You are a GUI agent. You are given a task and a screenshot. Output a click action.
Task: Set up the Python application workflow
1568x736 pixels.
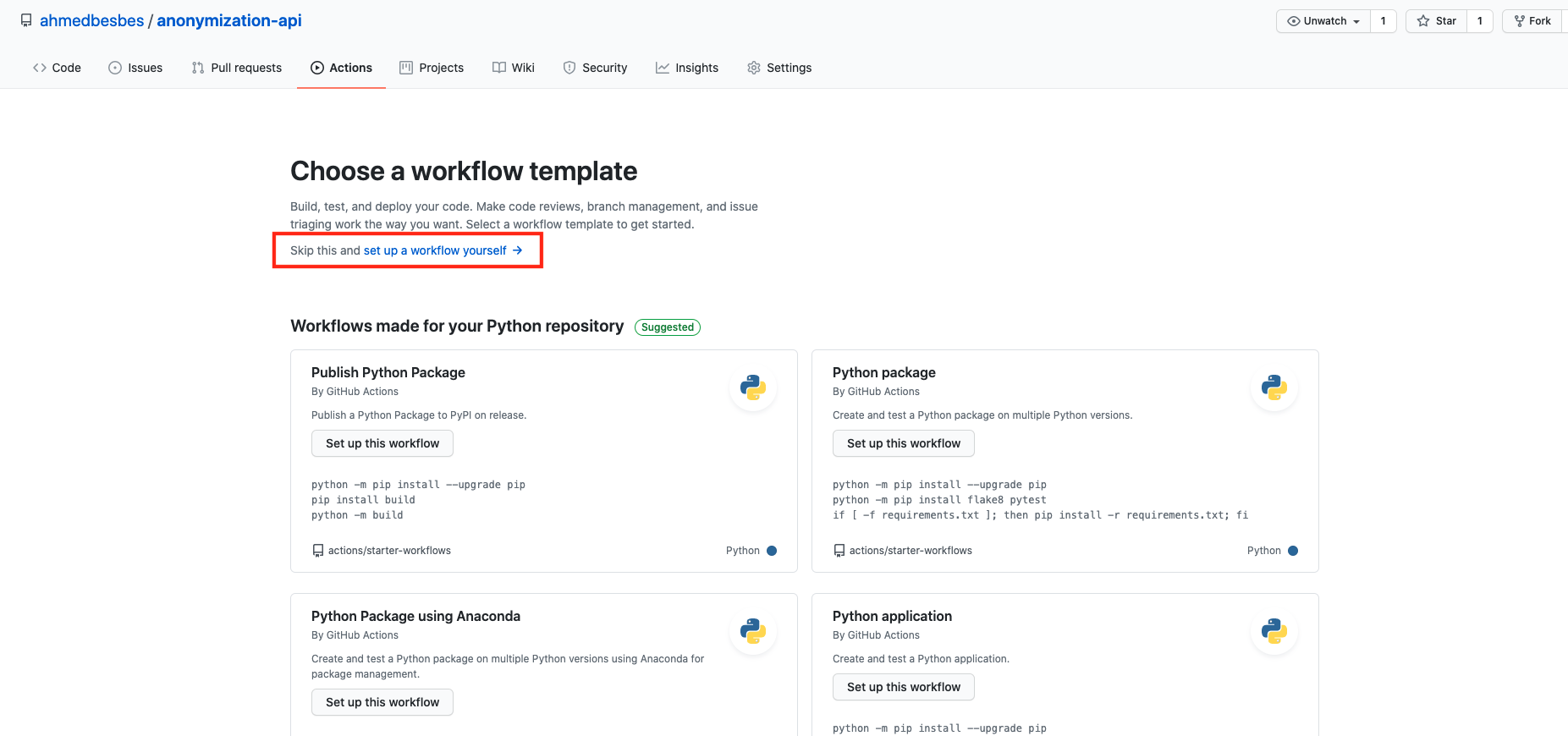(x=904, y=687)
